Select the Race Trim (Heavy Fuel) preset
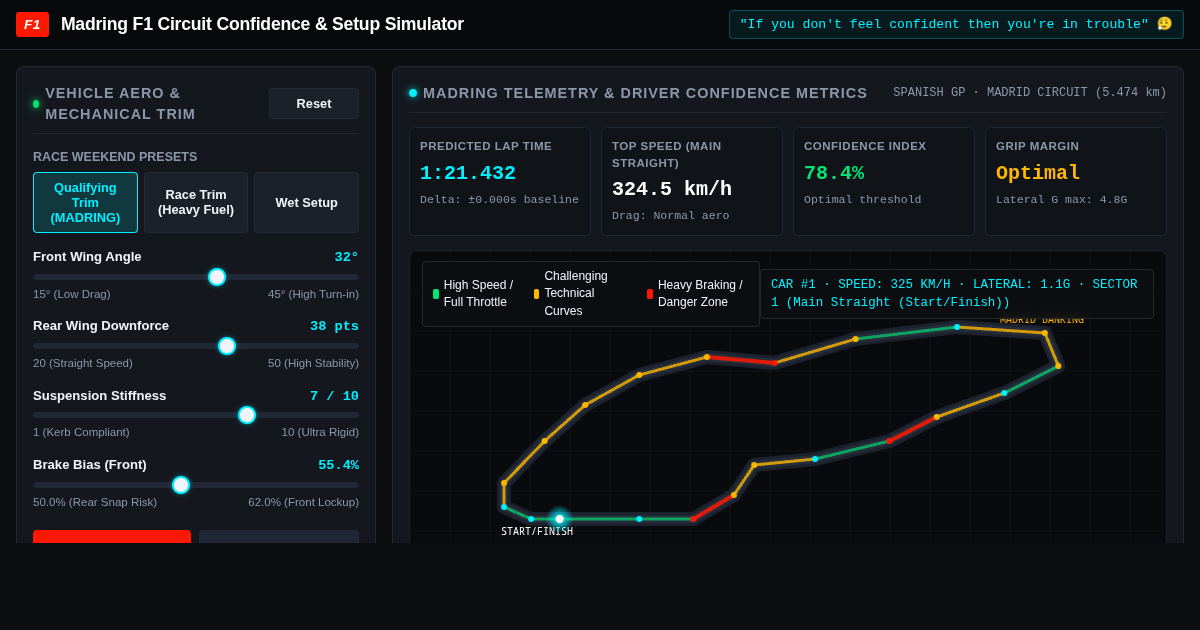The width and height of the screenshot is (1200, 630). [x=196, y=203]
